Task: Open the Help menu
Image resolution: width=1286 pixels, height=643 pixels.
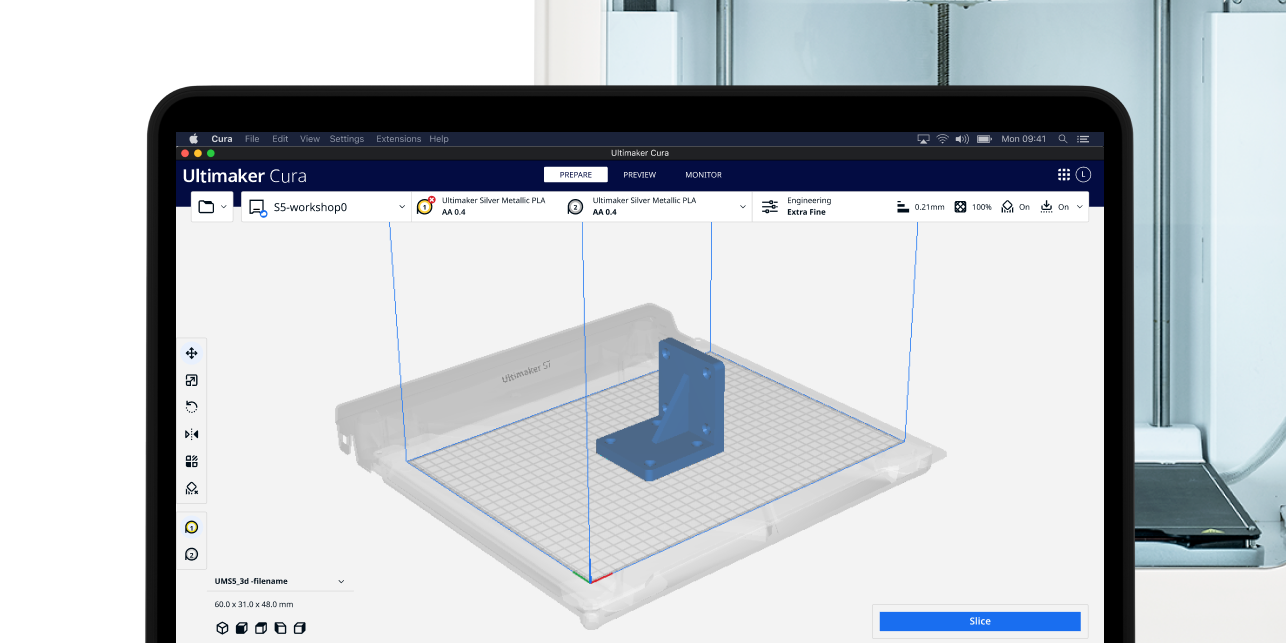Action: pos(439,139)
